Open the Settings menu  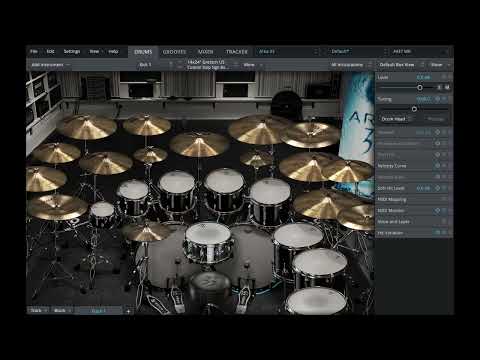point(72,51)
